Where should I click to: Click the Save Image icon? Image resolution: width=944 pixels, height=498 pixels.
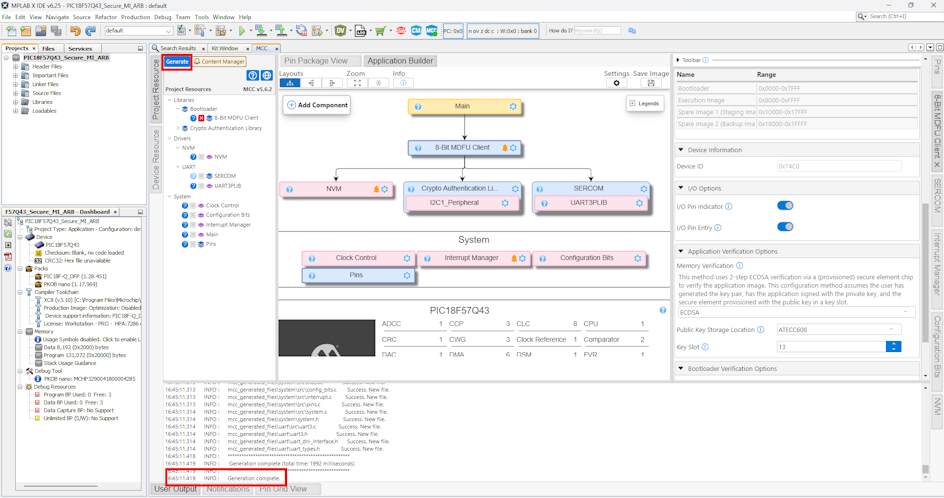pos(651,83)
